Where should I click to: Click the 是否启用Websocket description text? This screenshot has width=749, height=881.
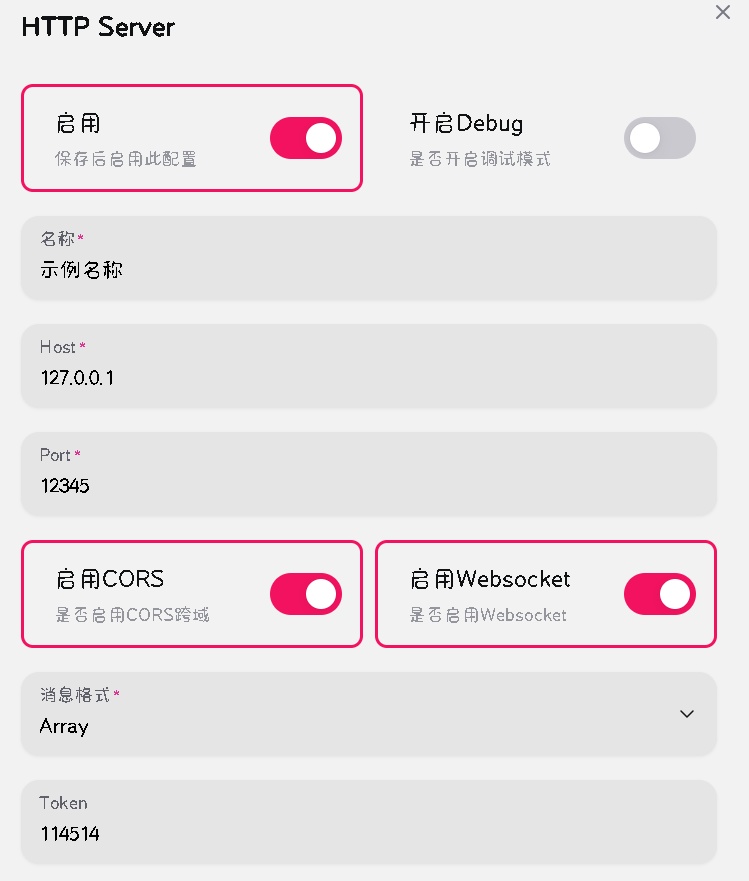[488, 615]
